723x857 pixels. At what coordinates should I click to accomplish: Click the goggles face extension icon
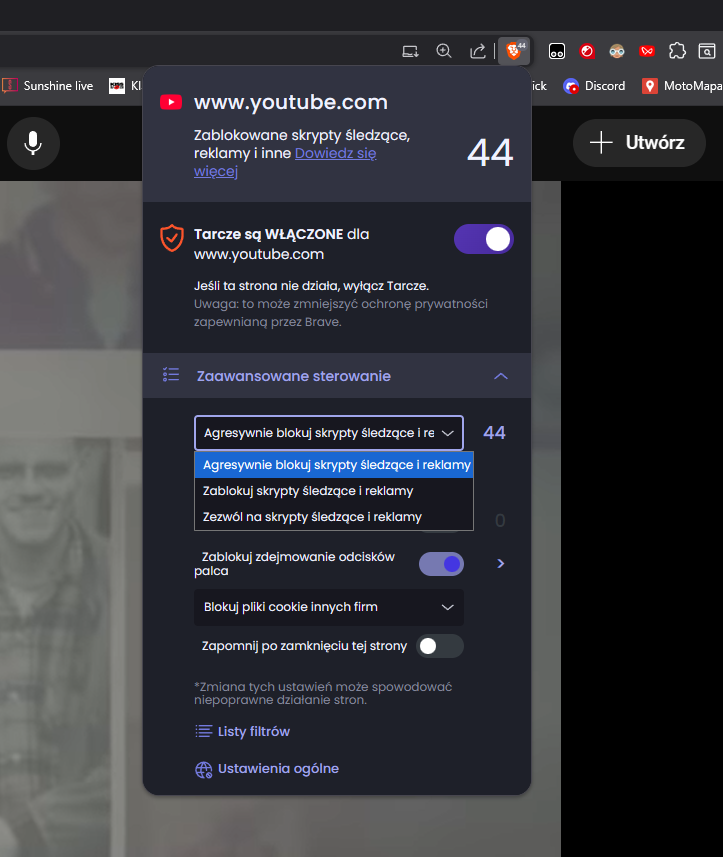coord(617,51)
